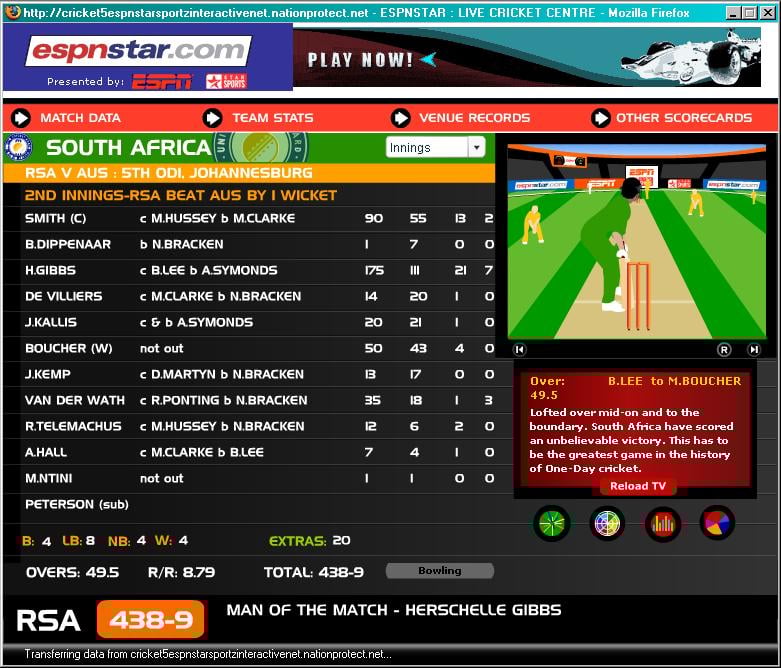781x668 pixels.
Task: Click the R/R: 8.79 text
Action: 181,572
